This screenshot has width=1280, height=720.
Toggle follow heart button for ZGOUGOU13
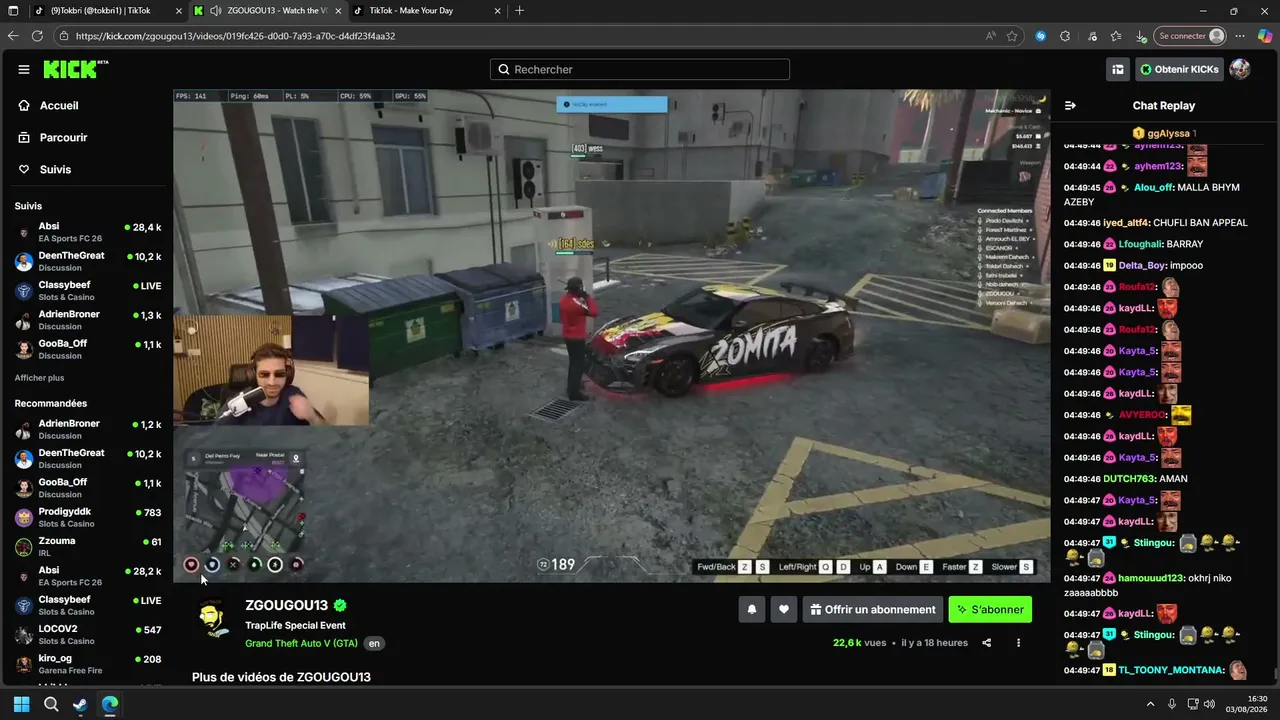coord(784,609)
